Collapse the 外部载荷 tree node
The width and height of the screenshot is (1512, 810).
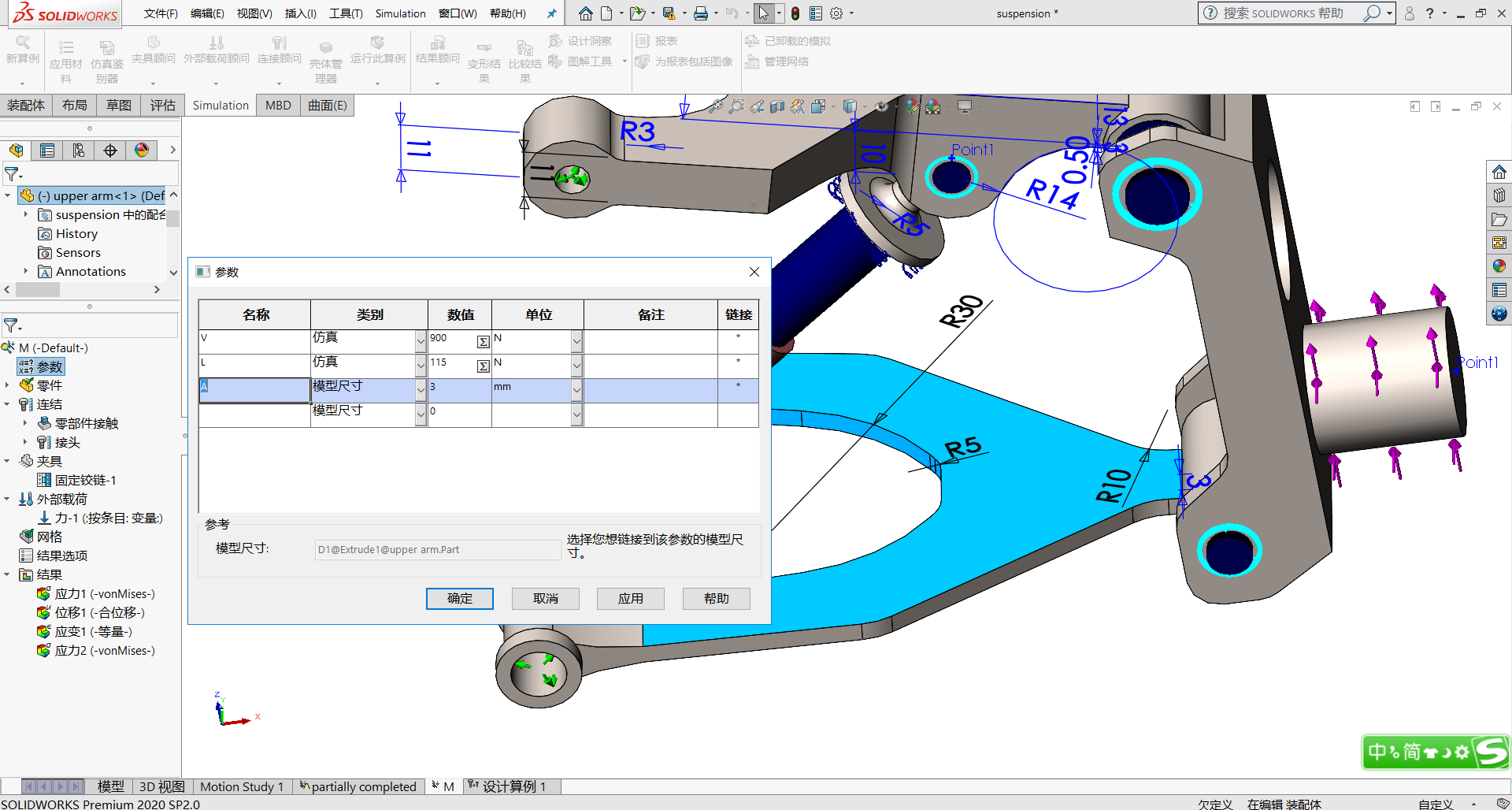pyautogui.click(x=7, y=499)
